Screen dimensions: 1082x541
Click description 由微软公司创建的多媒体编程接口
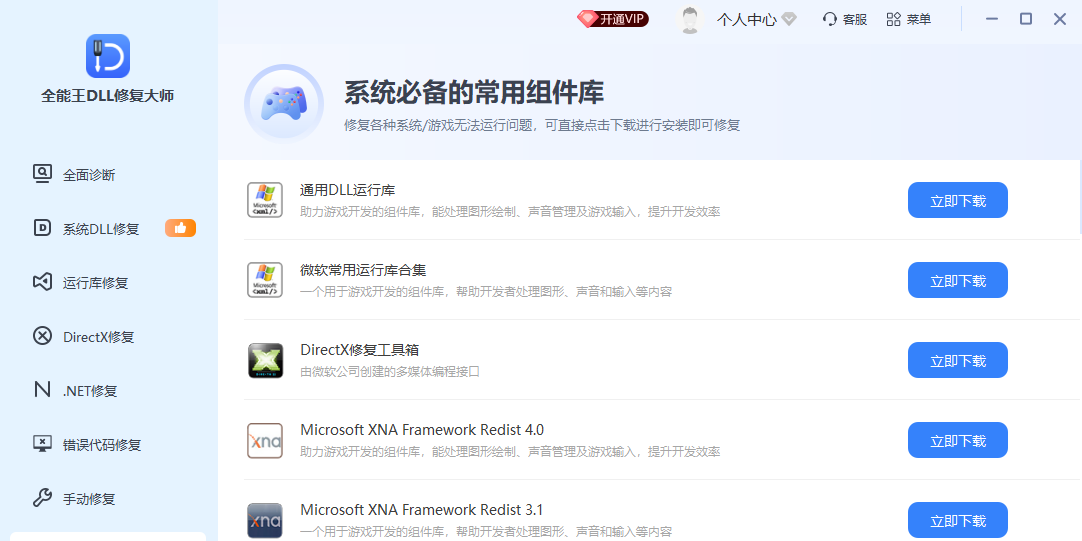coord(390,372)
